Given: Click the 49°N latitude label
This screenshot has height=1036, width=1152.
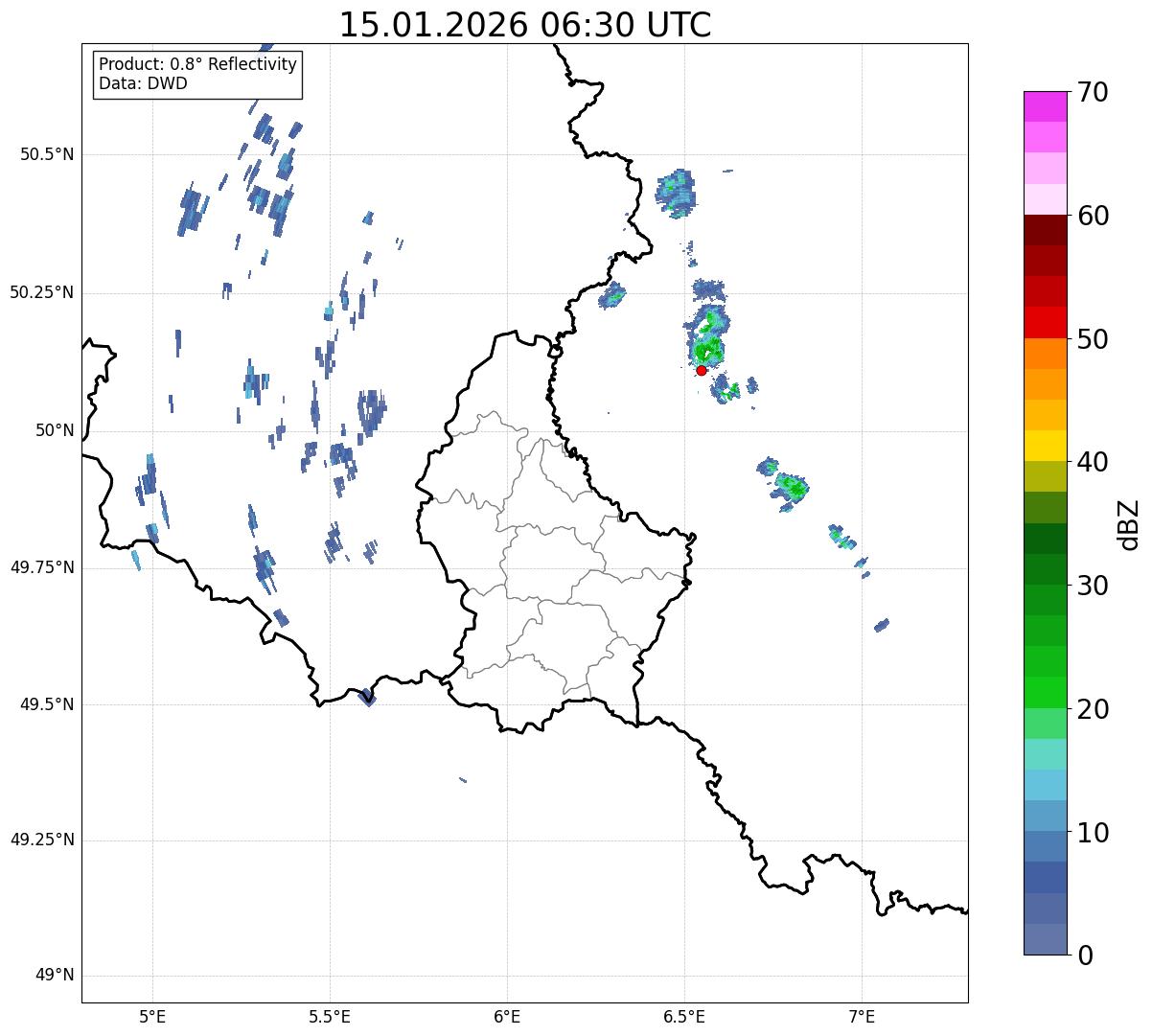Looking at the screenshot, I should coord(55,976).
